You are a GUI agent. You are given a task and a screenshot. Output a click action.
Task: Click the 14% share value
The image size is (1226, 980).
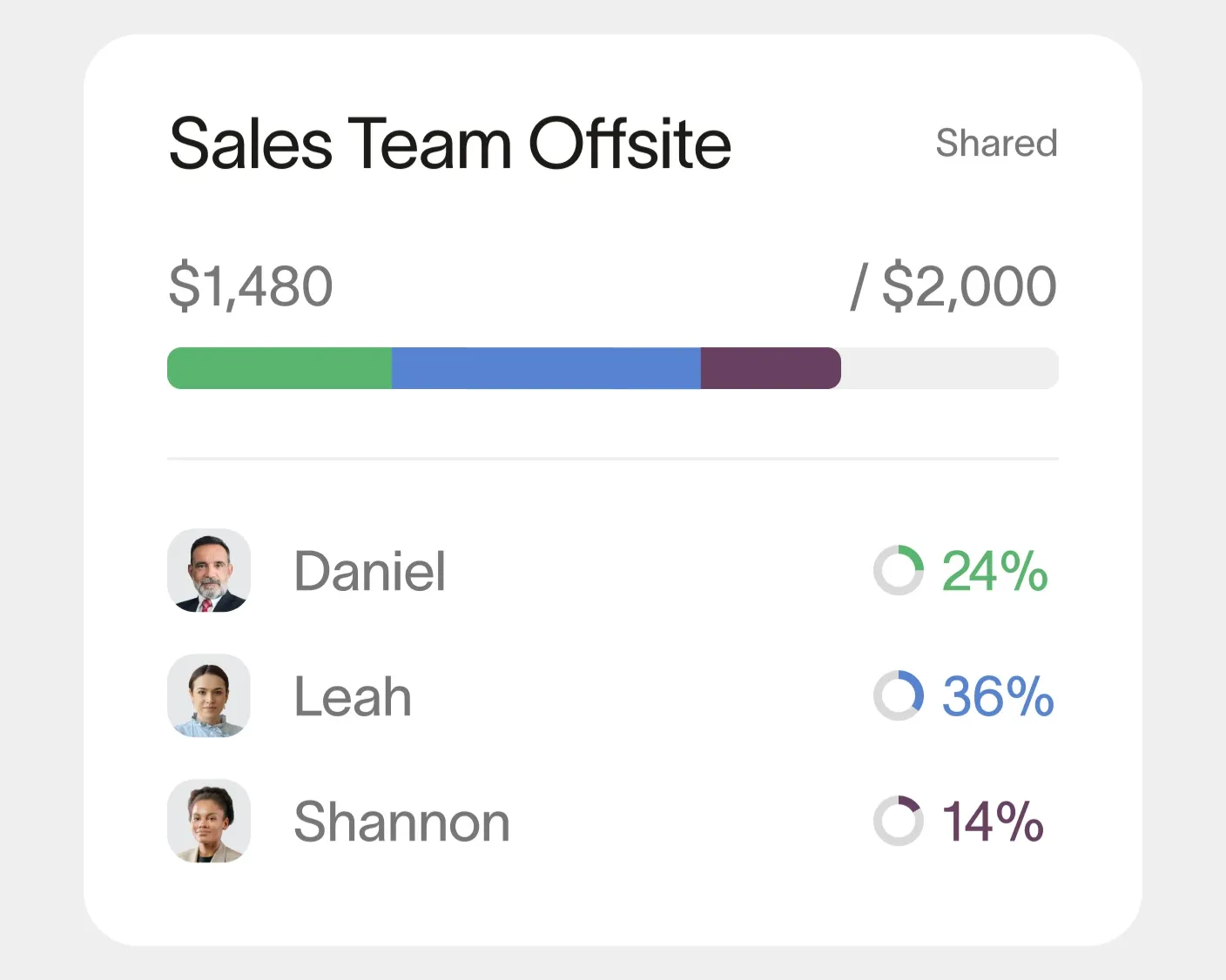pyautogui.click(x=993, y=822)
